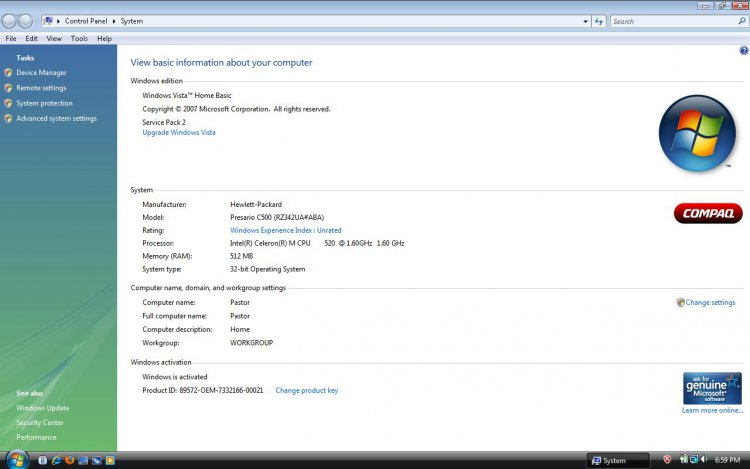Open the address bar history dropdown
Screen dimensions: 750x469
tap(585, 22)
